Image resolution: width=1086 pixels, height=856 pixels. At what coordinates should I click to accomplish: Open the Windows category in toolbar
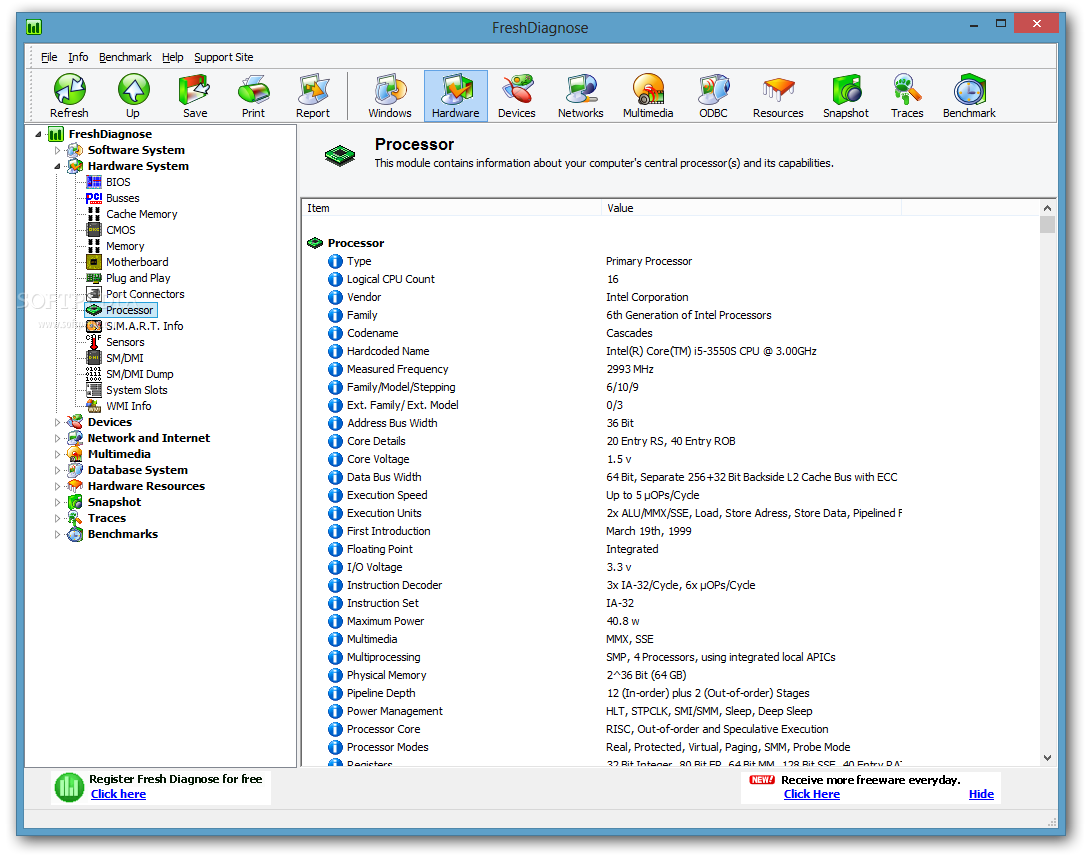click(390, 96)
